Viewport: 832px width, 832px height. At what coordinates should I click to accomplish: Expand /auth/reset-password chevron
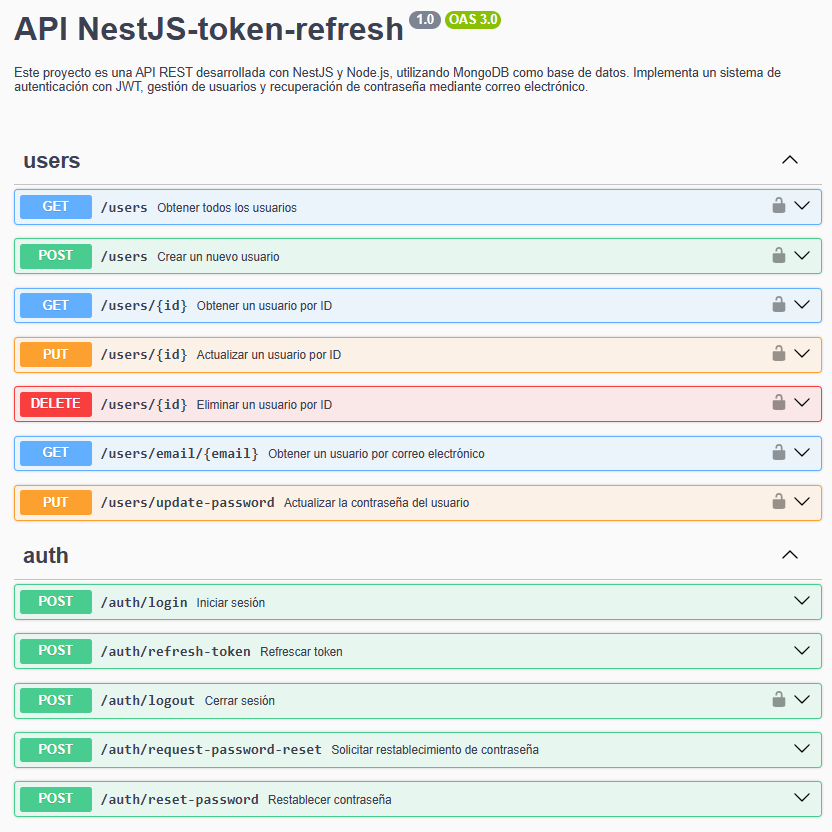tap(802, 798)
